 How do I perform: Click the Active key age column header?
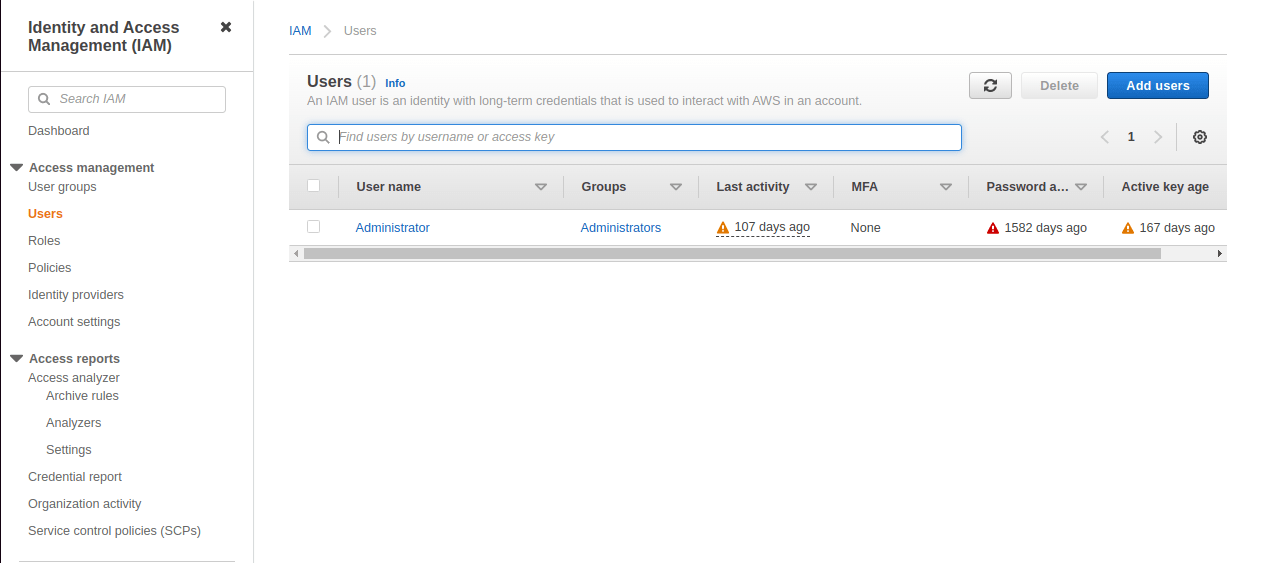[1166, 187]
